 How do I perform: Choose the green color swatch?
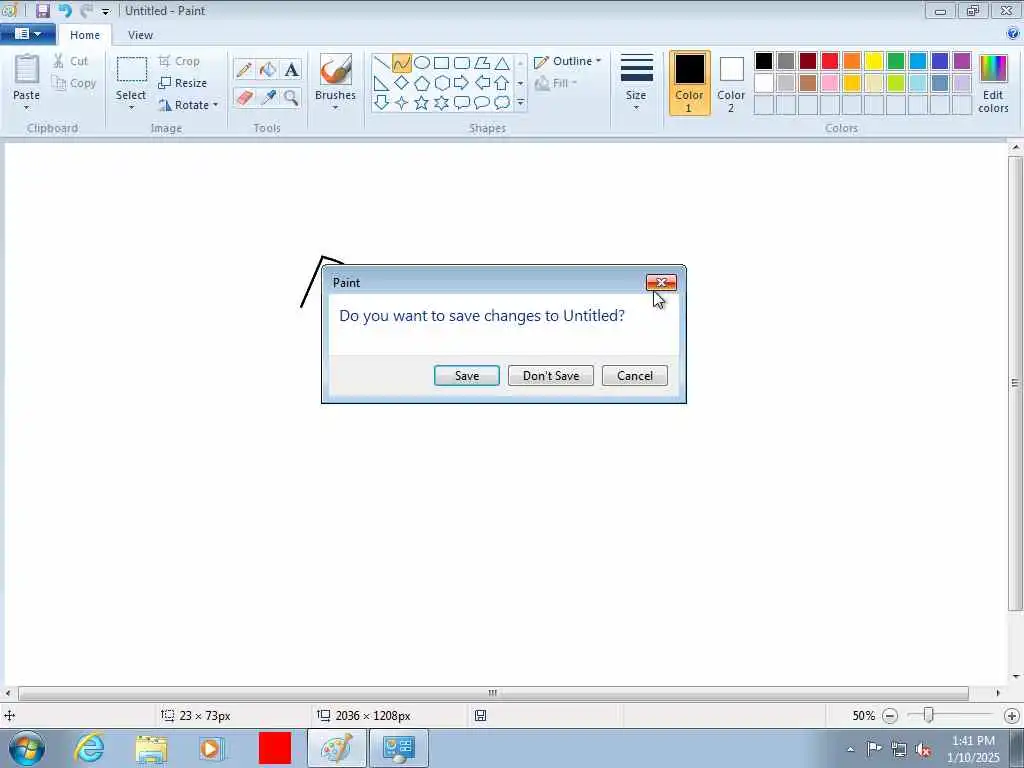point(896,61)
